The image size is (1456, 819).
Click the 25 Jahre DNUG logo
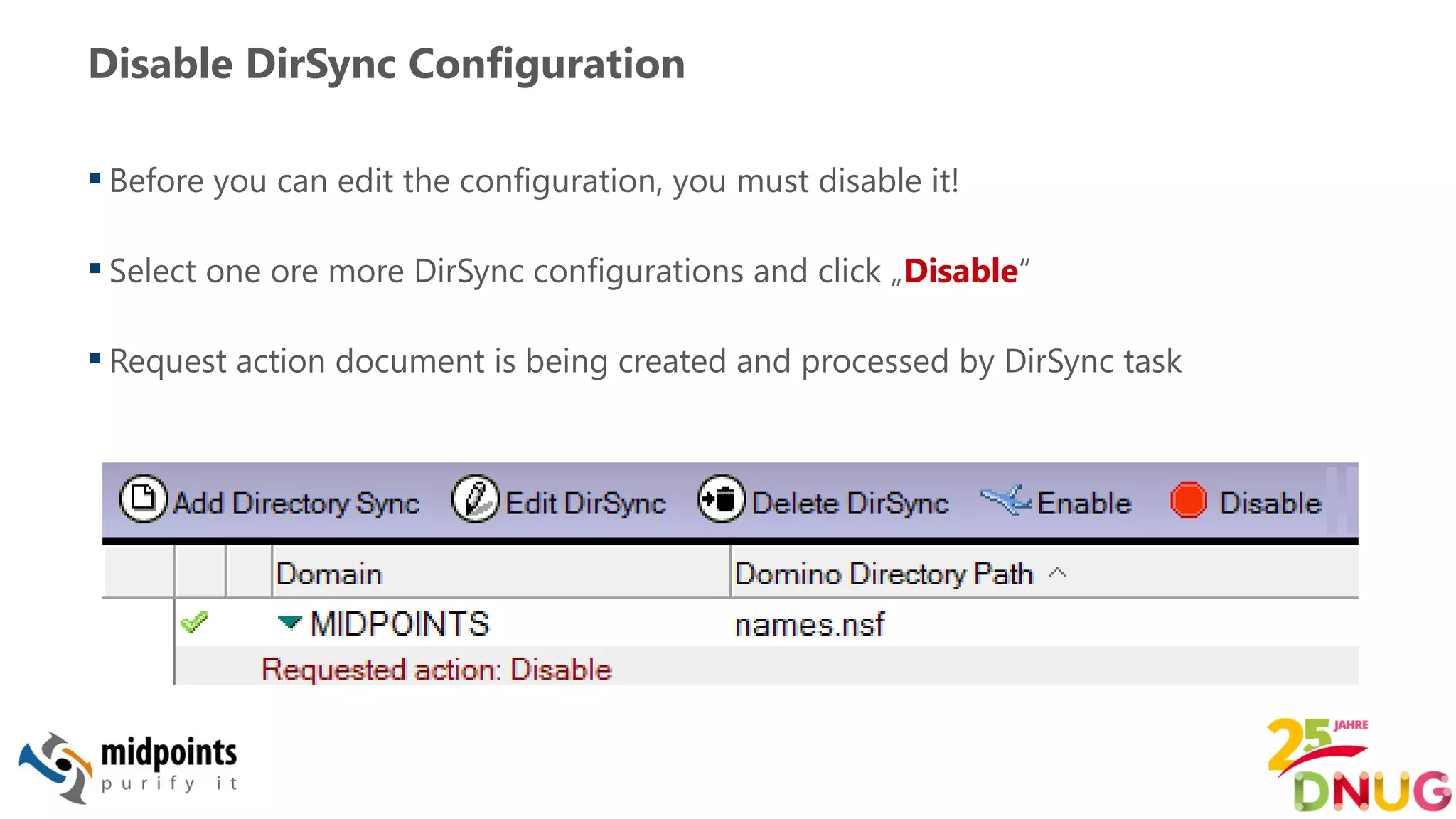coord(1359,765)
